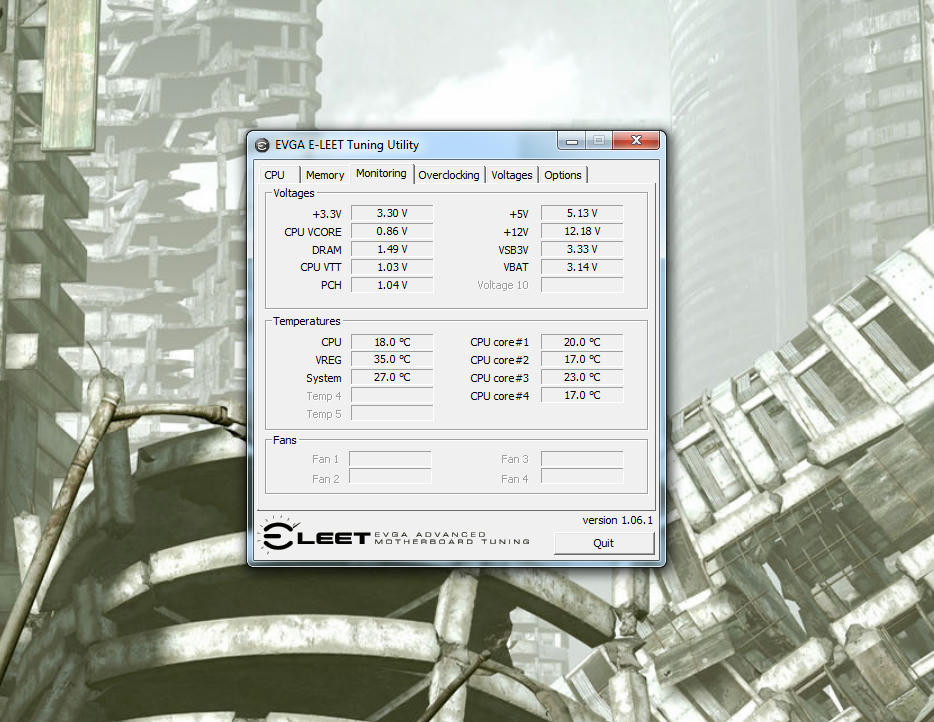Click the EVGA E-LEET Tuning Utility title
The width and height of the screenshot is (934, 722).
click(347, 145)
